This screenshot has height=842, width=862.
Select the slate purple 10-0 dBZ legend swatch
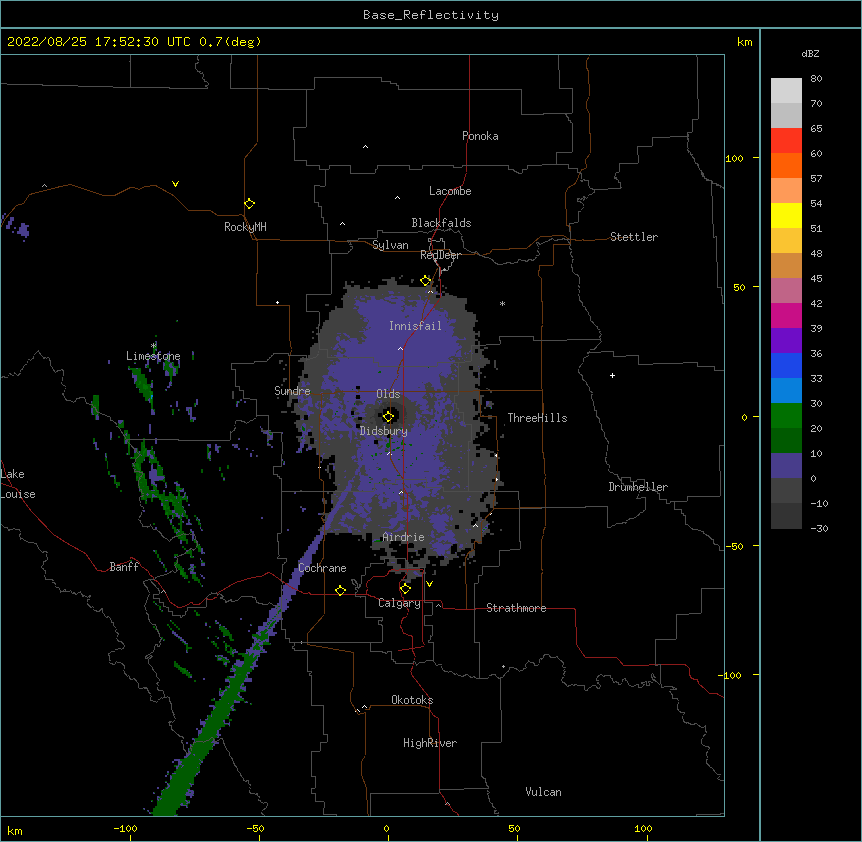786,466
